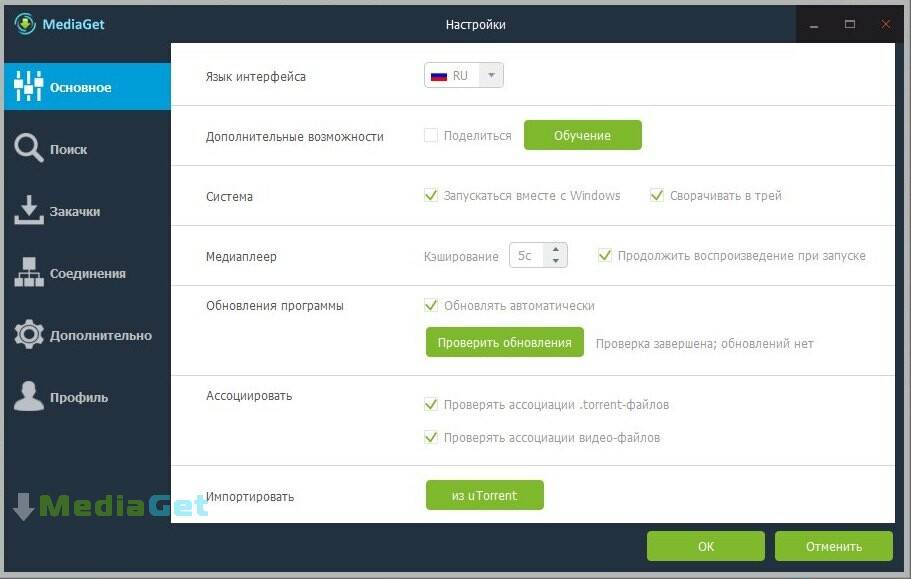Click the green Обучение button
911x579 pixels.
[x=582, y=136]
